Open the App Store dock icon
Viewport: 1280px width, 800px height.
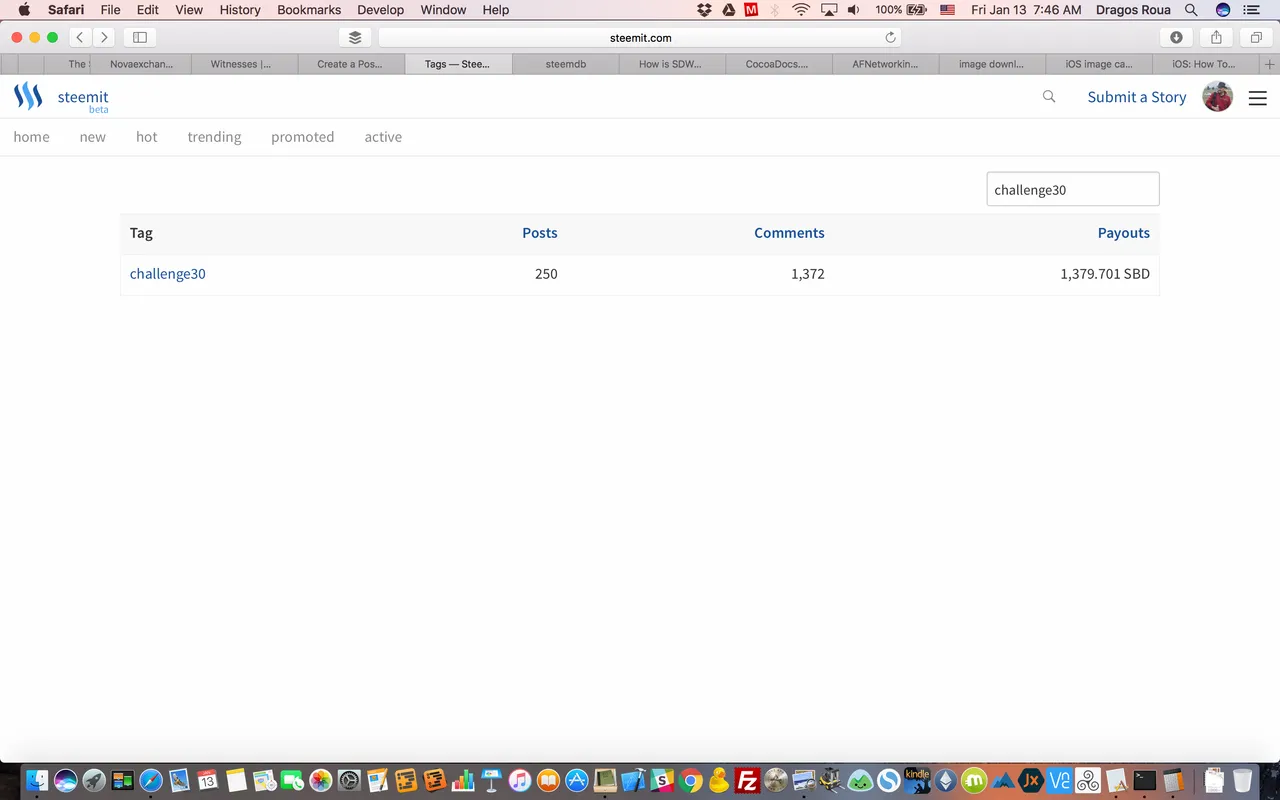pos(577,779)
